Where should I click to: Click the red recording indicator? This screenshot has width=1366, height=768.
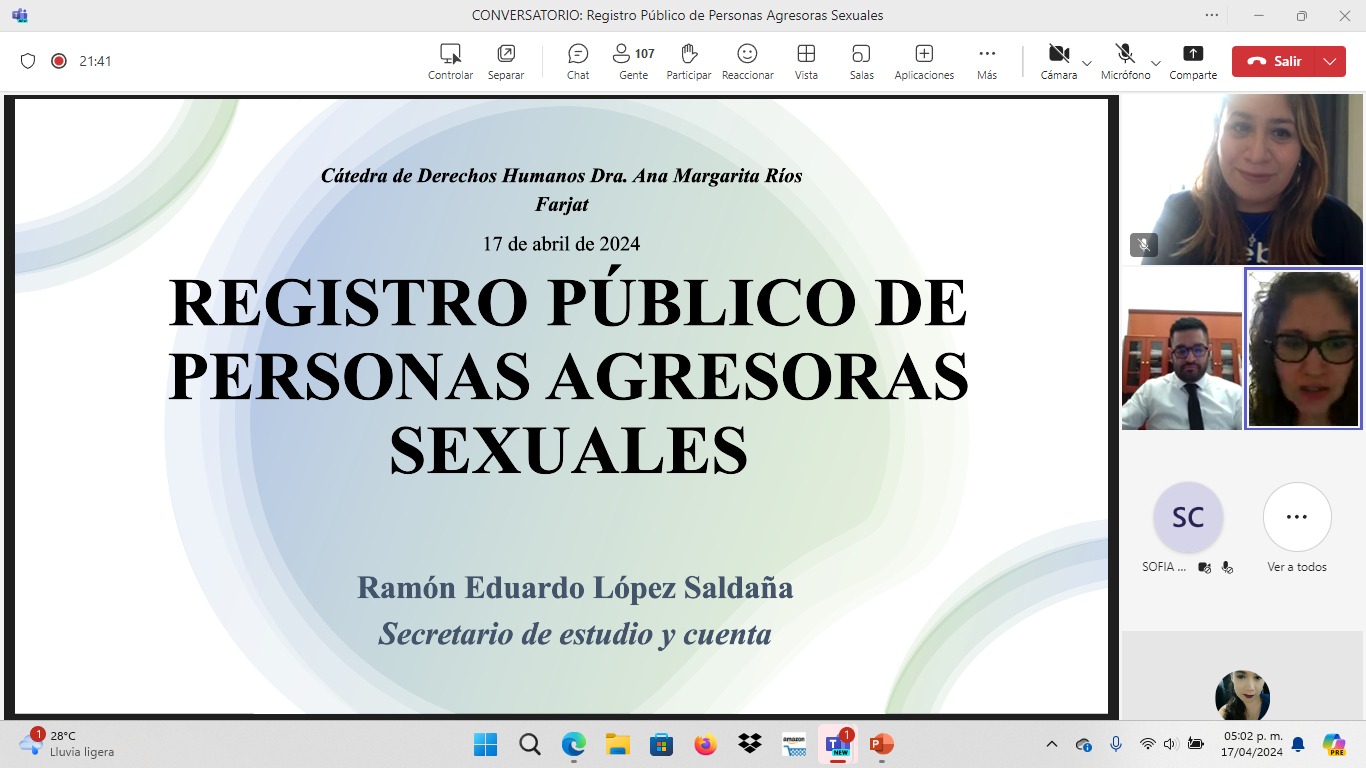(x=59, y=61)
